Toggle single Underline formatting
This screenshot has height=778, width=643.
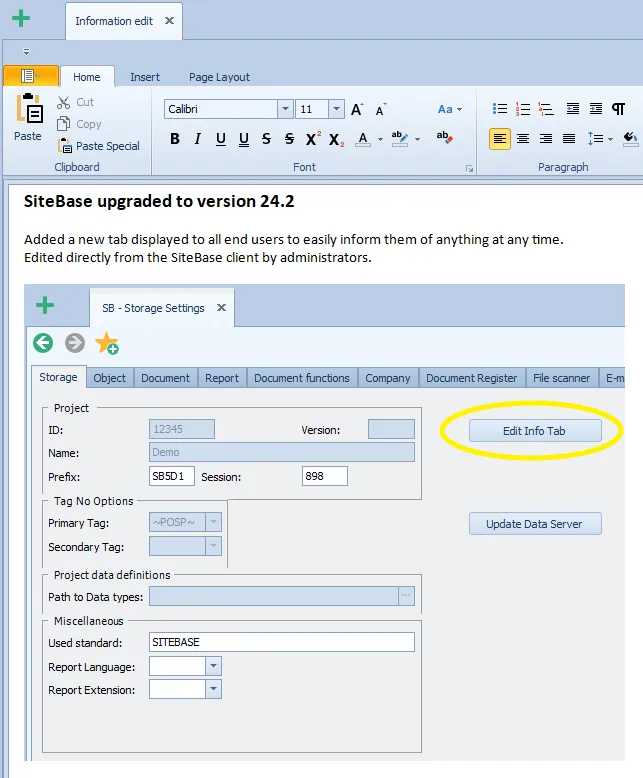click(221, 139)
